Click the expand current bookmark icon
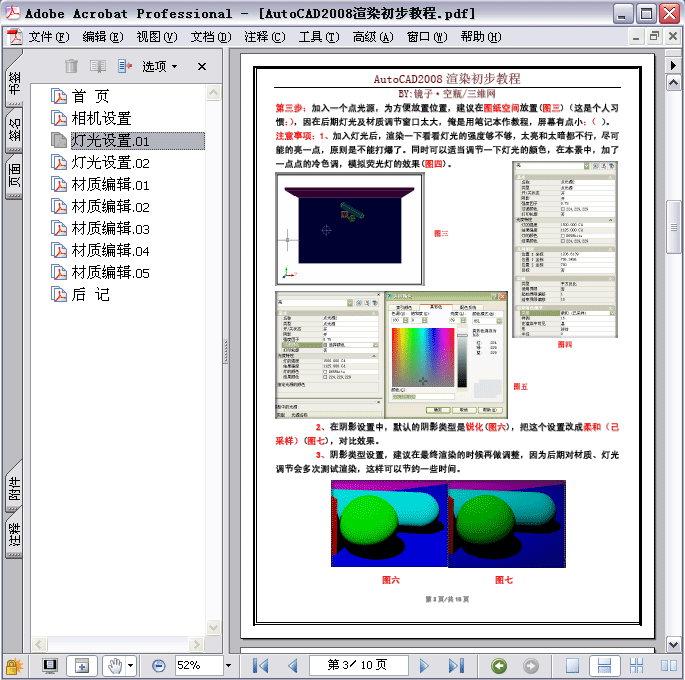685x680 pixels. click(125, 66)
